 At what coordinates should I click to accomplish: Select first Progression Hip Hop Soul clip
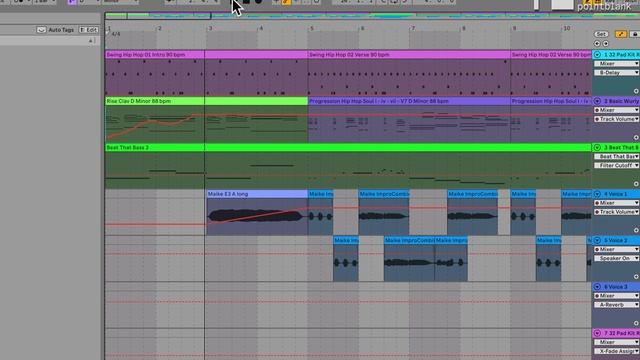(409, 101)
